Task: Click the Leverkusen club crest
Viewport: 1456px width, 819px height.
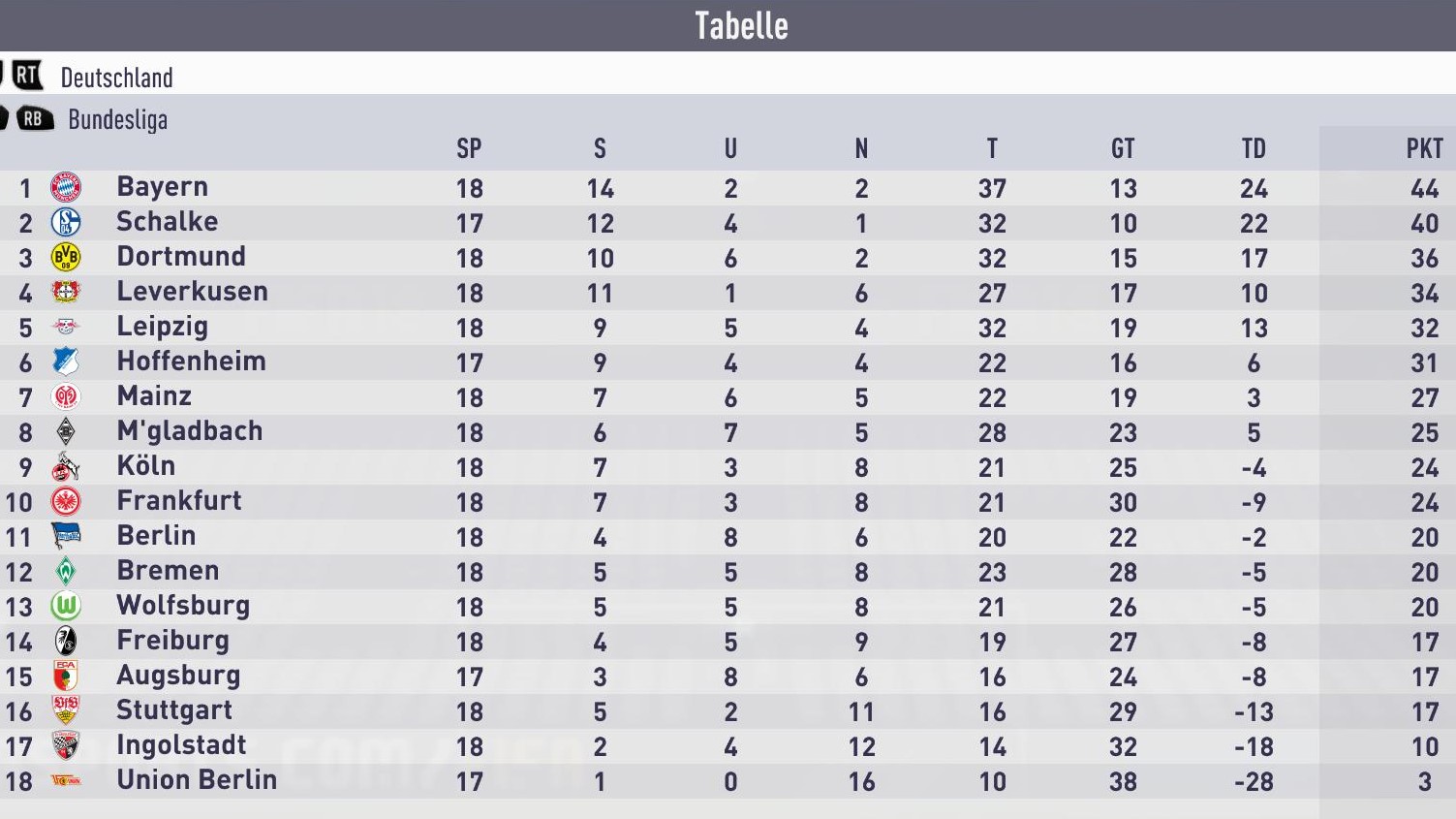Action: click(66, 292)
